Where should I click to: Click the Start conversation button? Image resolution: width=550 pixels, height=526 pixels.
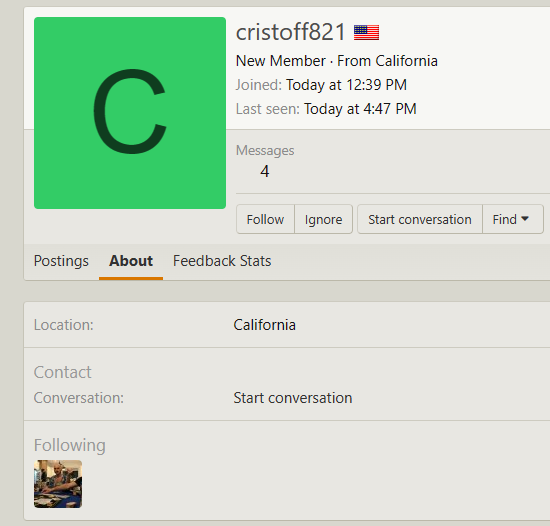pos(420,220)
